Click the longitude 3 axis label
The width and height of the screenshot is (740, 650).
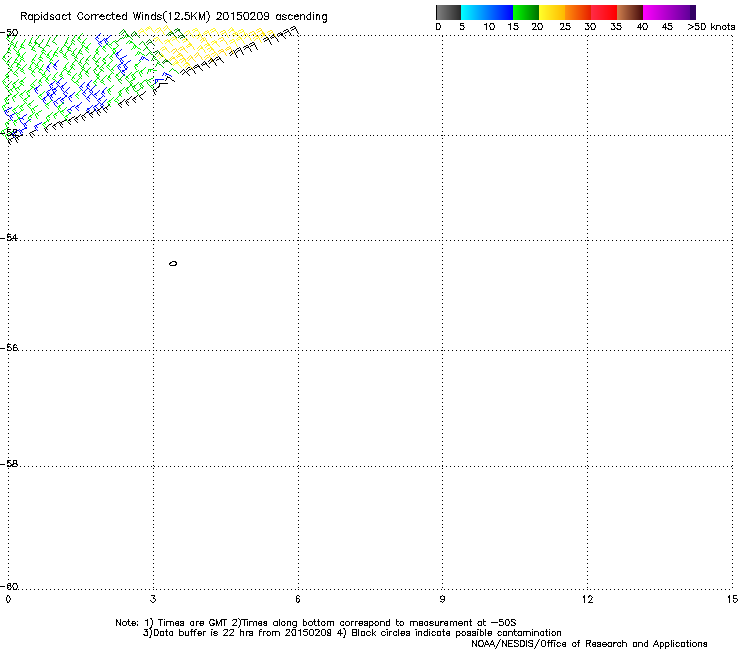(153, 599)
